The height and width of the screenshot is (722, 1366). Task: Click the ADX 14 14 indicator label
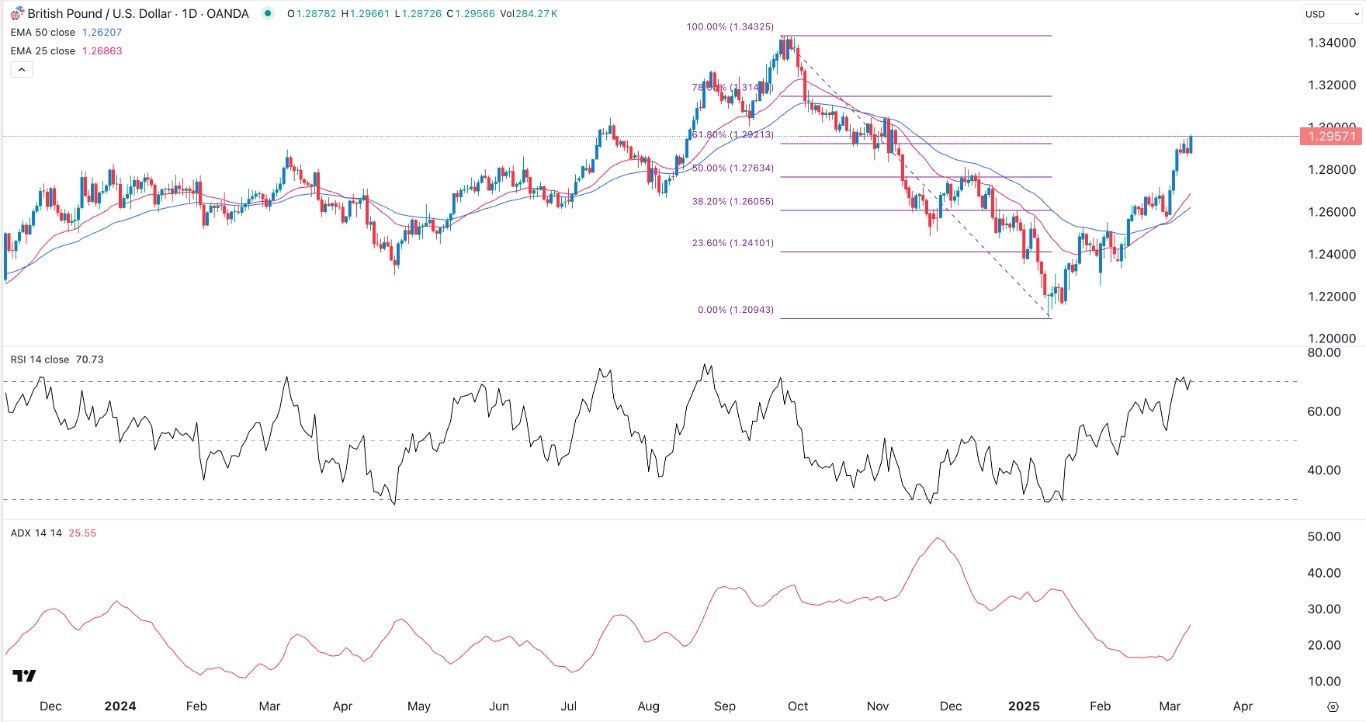(x=35, y=534)
